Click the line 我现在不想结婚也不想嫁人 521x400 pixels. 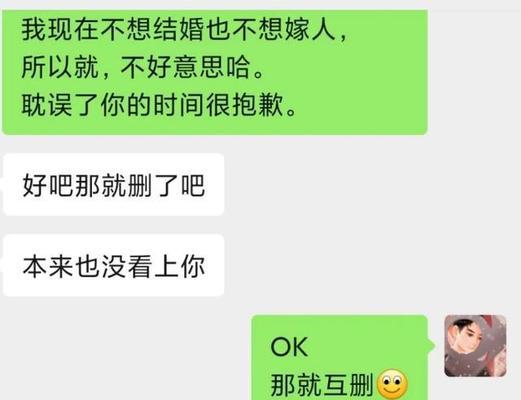point(184,30)
